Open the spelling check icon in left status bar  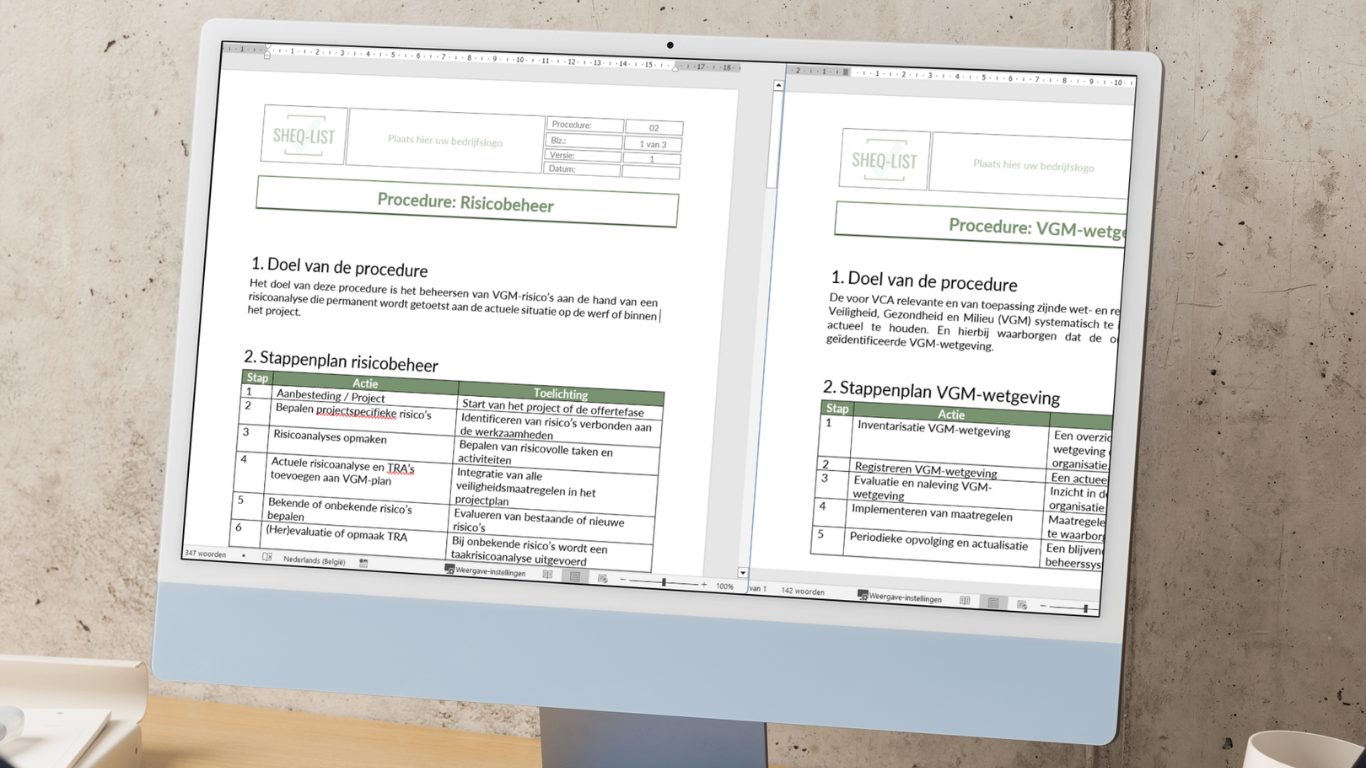[267, 557]
